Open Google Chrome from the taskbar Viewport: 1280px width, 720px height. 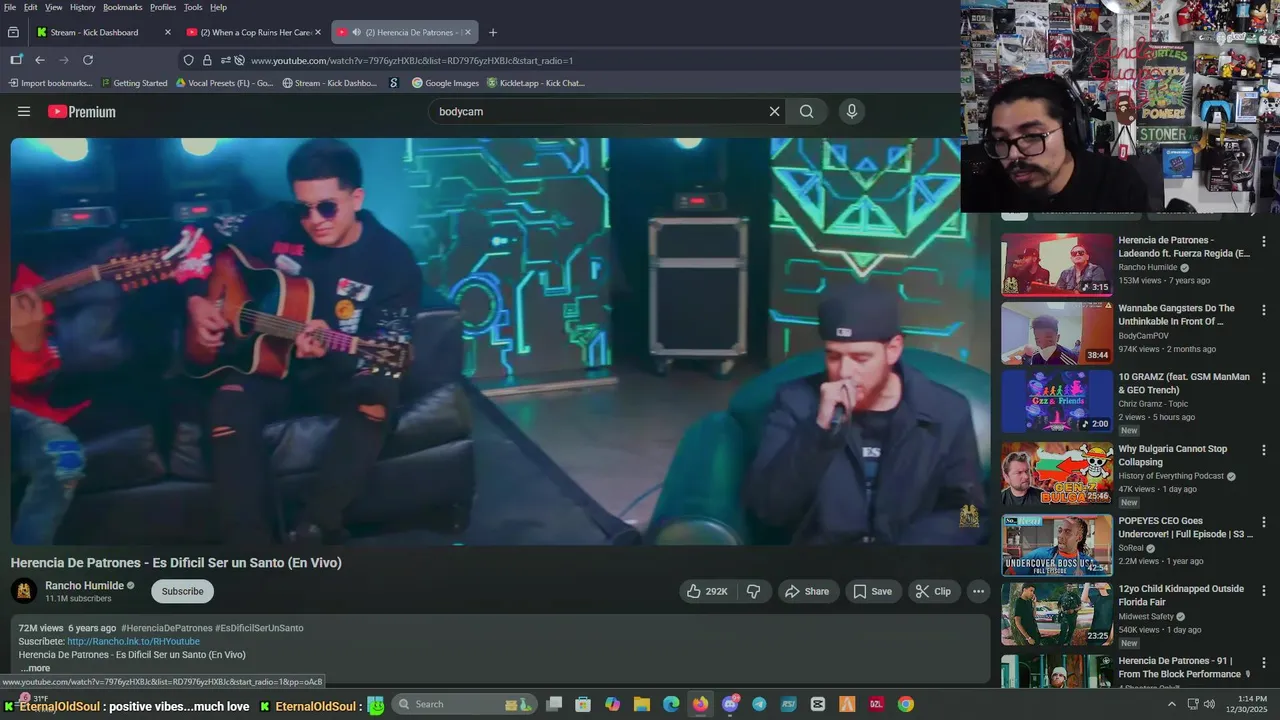[x=905, y=704]
